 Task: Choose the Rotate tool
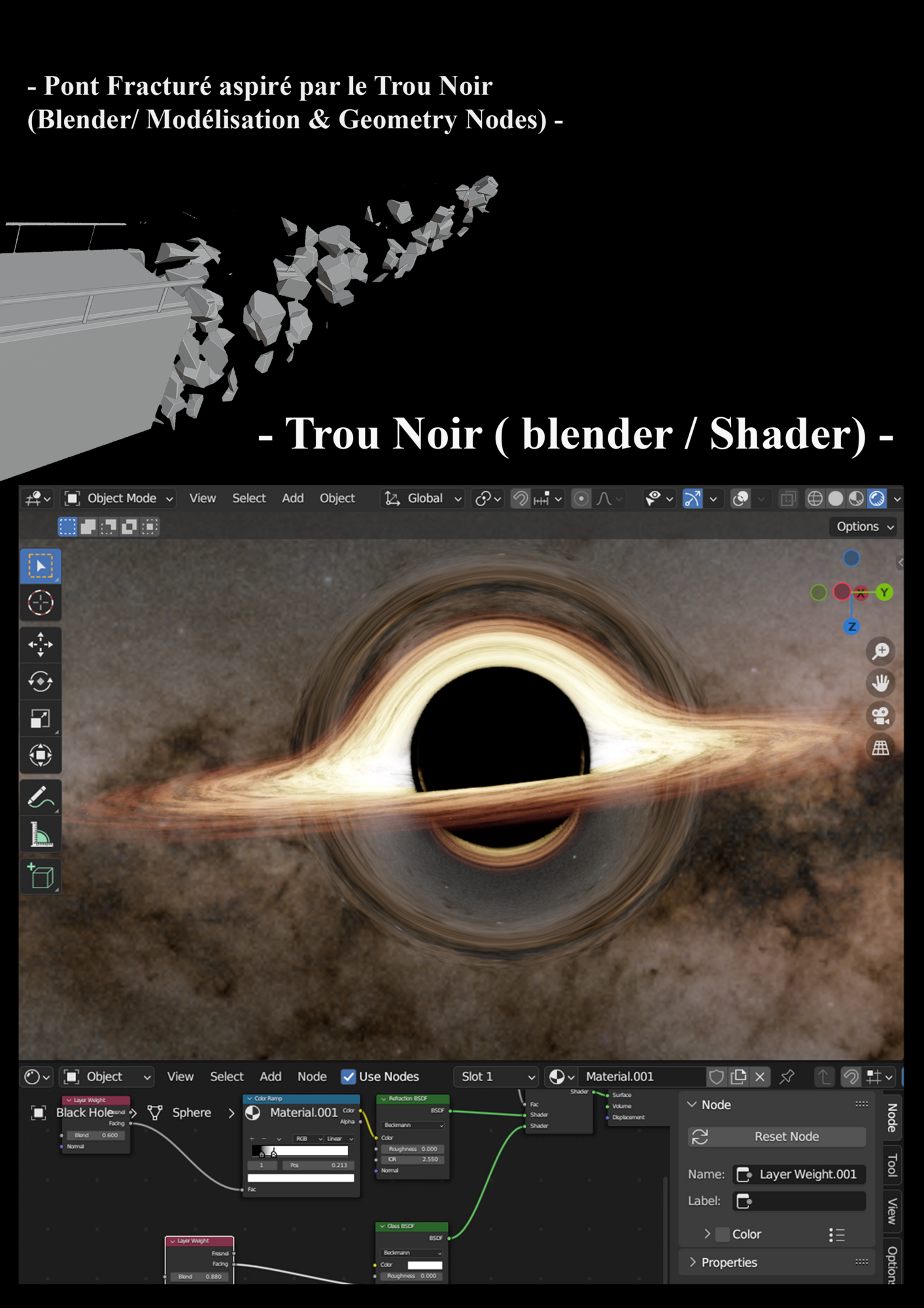(x=41, y=681)
